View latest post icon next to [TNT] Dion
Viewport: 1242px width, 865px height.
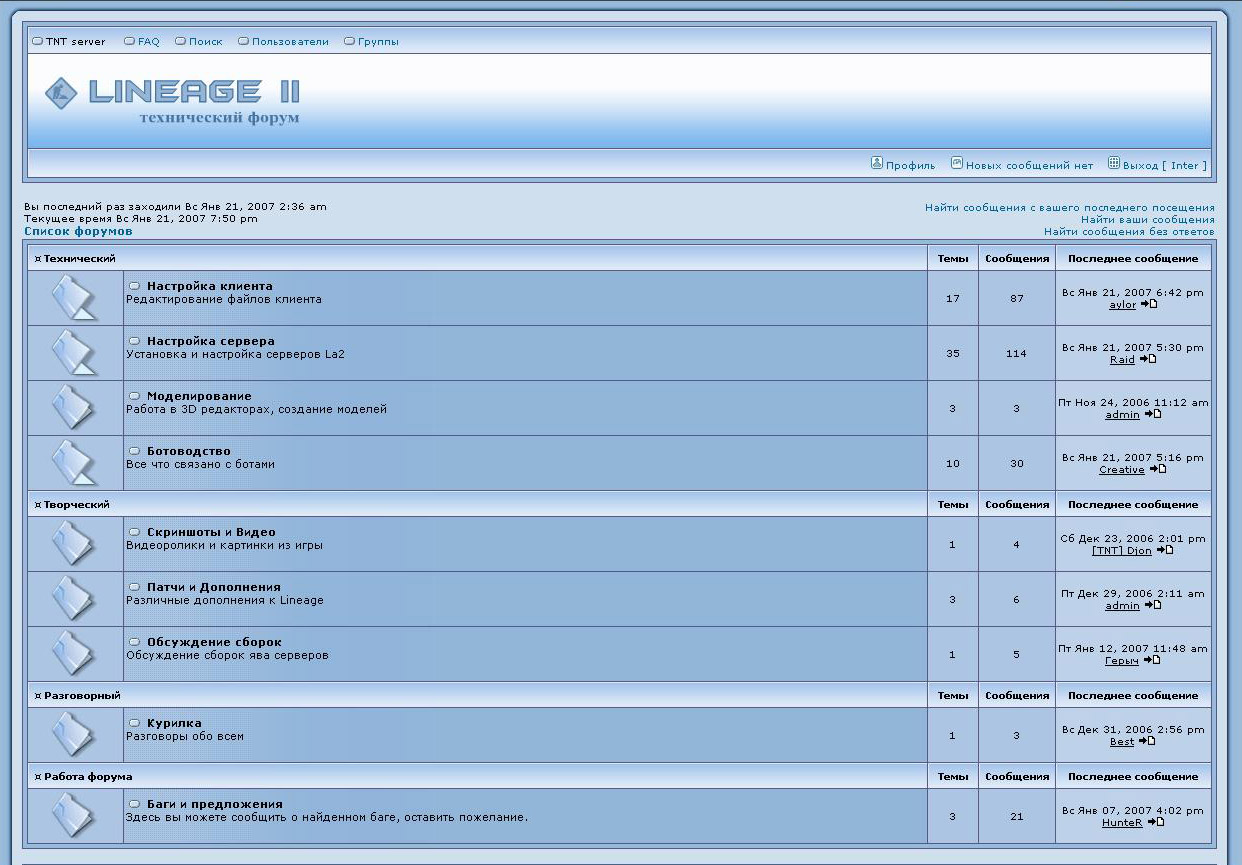click(x=1165, y=550)
